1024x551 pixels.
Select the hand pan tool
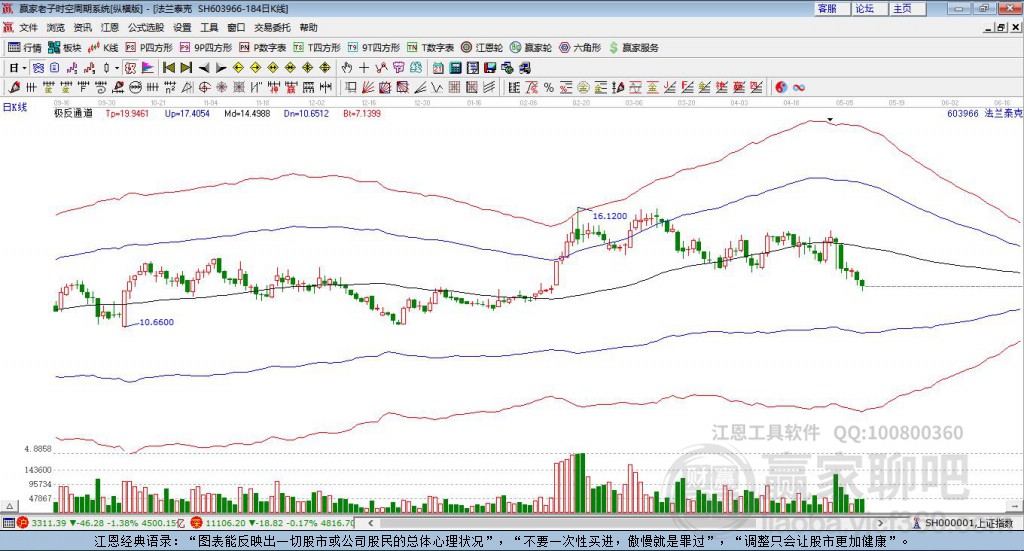pos(347,68)
